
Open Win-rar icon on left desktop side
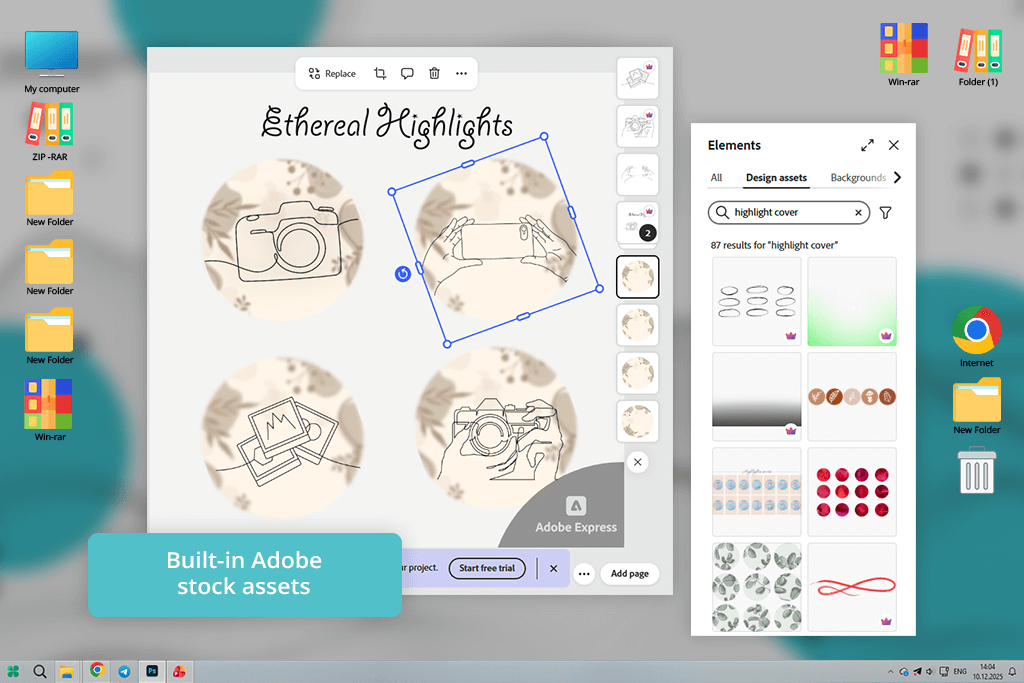click(x=49, y=411)
